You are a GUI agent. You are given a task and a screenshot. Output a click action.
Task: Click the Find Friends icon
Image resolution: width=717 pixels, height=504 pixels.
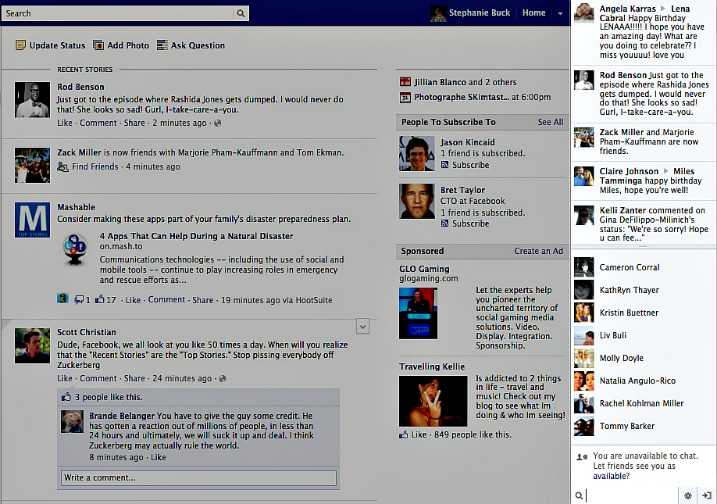point(64,167)
